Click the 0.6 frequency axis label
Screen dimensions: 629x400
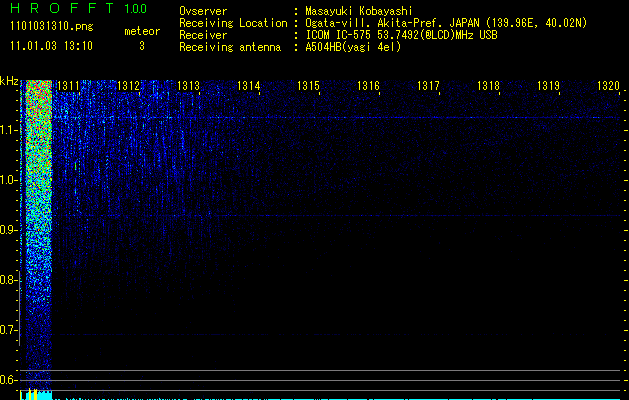pyautogui.click(x=9, y=380)
